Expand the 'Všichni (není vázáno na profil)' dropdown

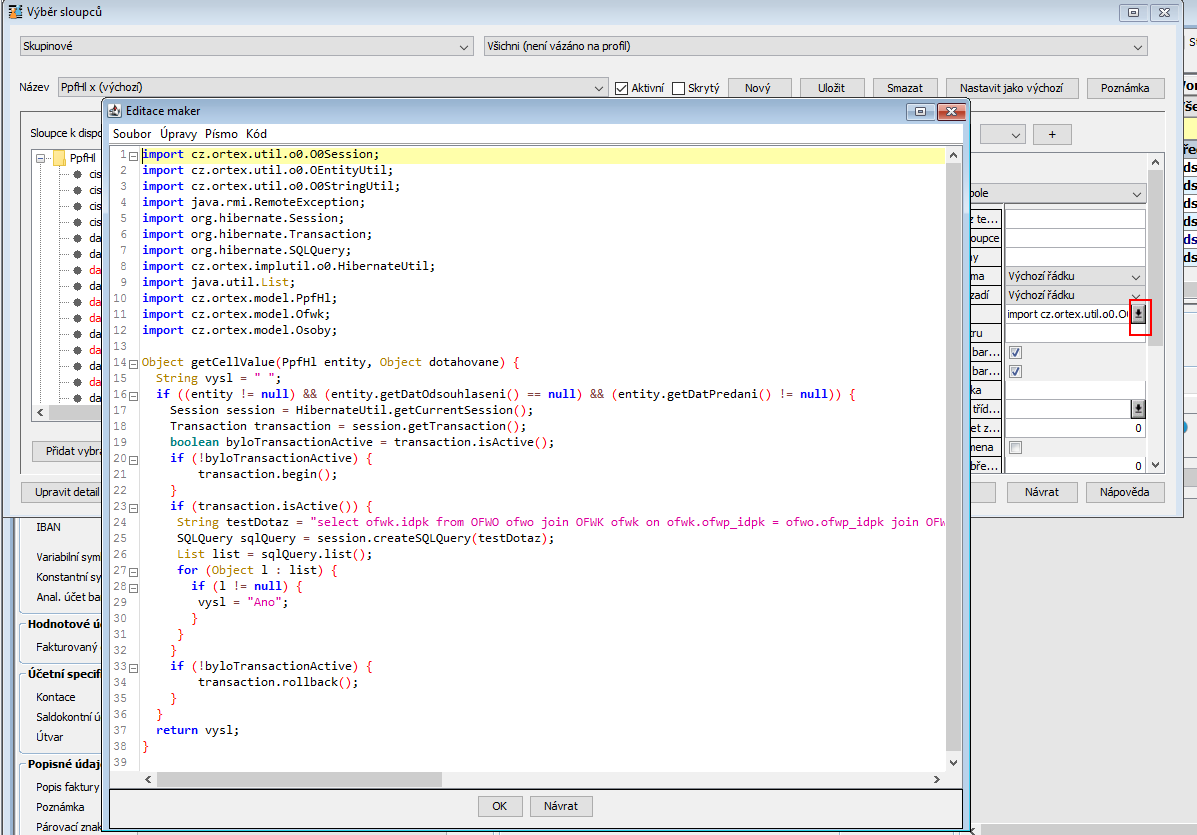[x=814, y=46]
